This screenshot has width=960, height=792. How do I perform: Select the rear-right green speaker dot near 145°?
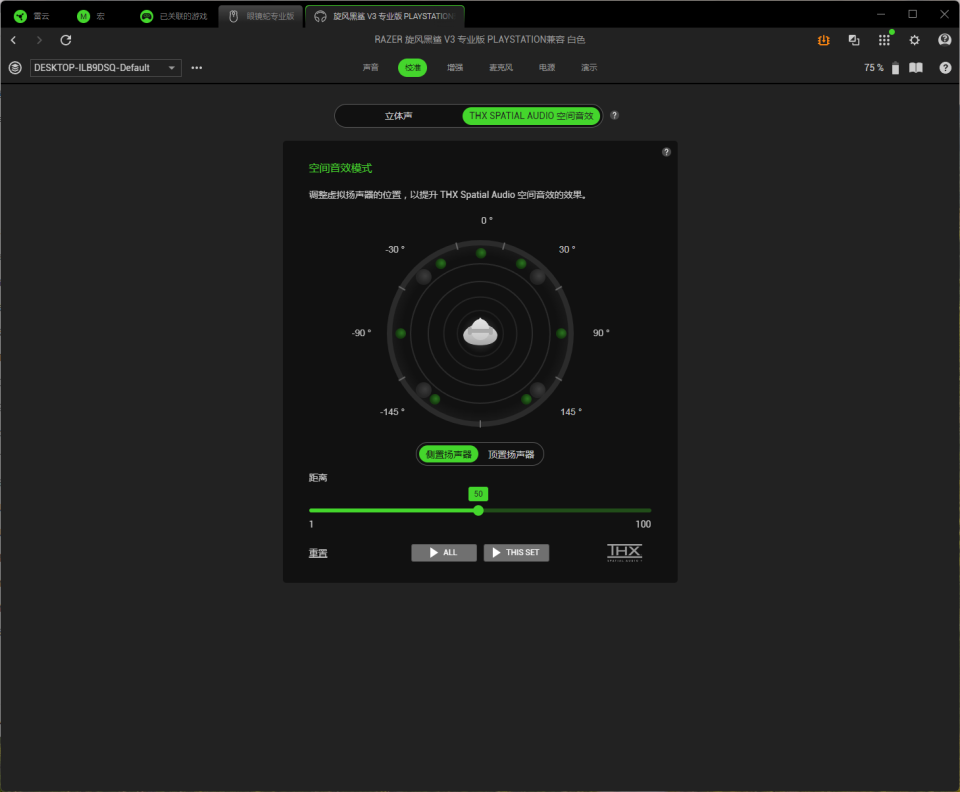526,399
